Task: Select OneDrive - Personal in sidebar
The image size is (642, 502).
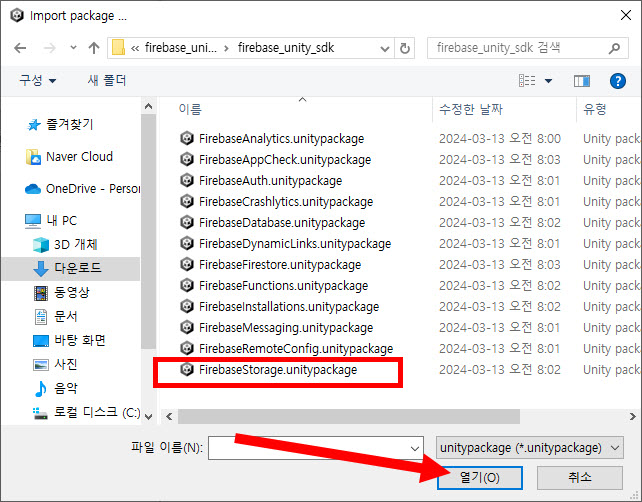Action: [x=93, y=189]
